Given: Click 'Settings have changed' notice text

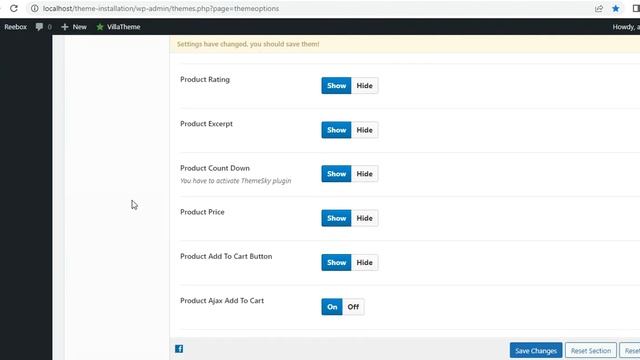Looking at the screenshot, I should [248, 44].
